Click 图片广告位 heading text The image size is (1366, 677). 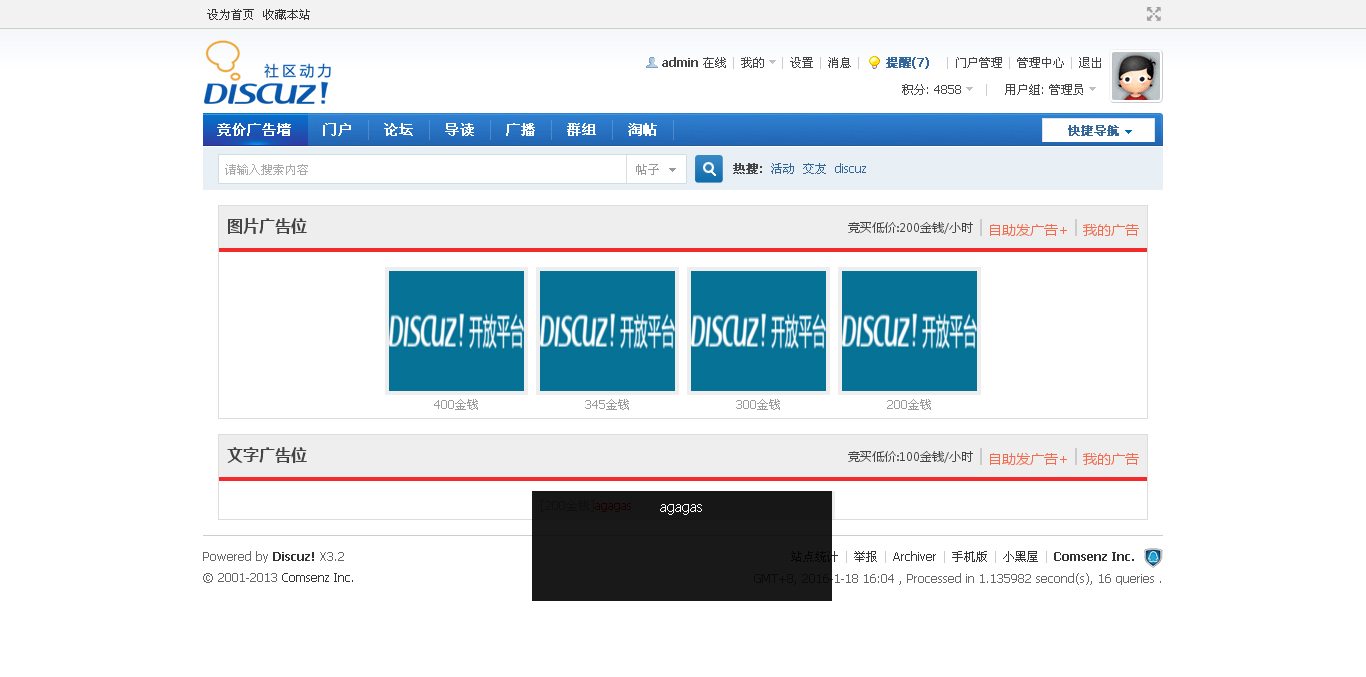pos(267,227)
